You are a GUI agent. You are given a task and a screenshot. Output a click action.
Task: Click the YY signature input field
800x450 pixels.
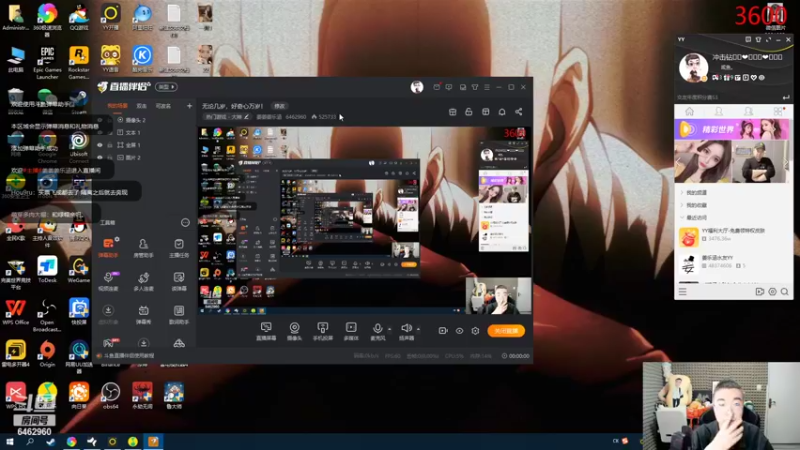[x=727, y=97]
